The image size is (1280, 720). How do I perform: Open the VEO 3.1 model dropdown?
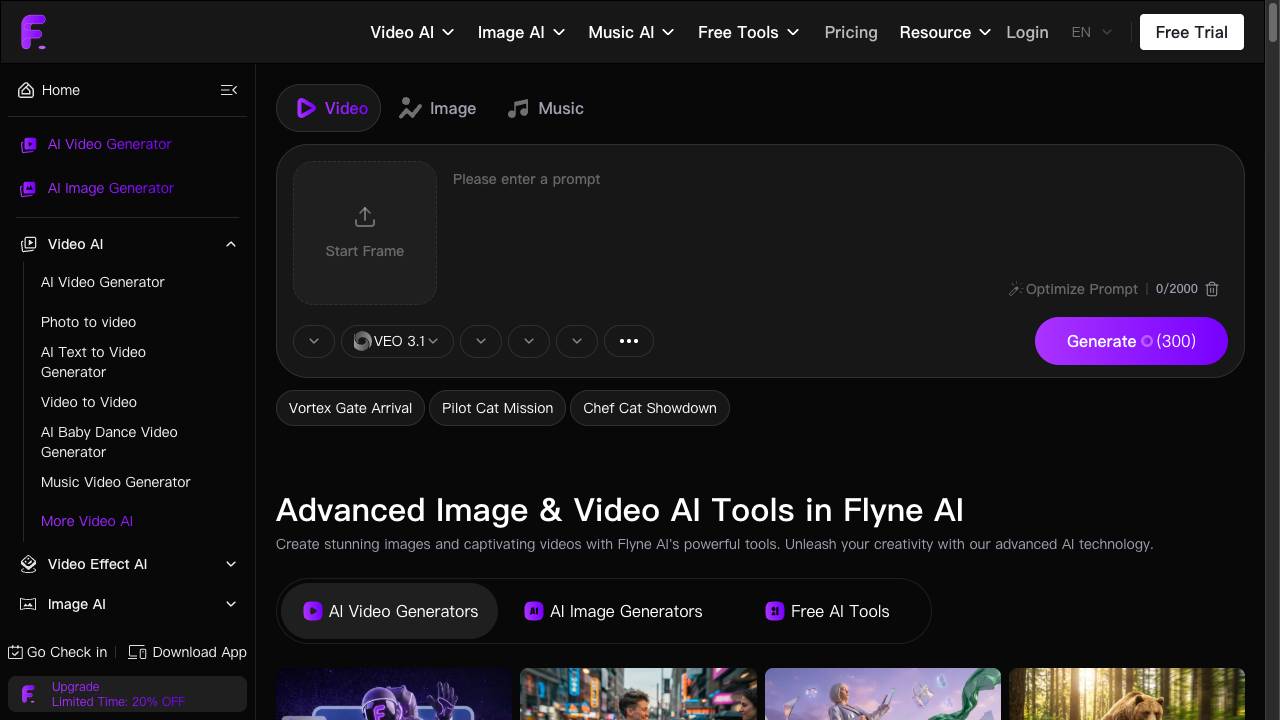click(x=397, y=341)
